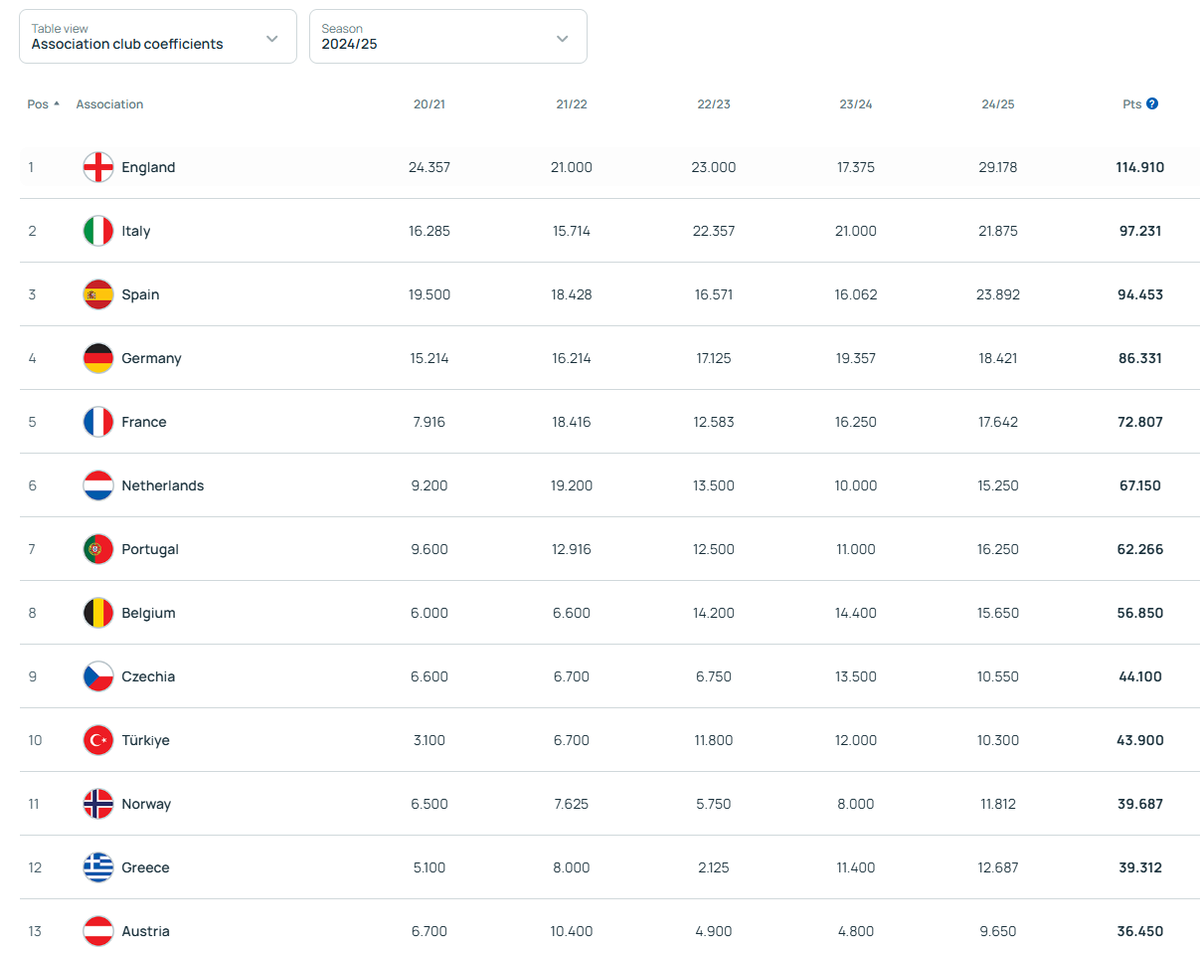Click the Italy flag icon
This screenshot has width=1200, height=956.
click(x=98, y=231)
